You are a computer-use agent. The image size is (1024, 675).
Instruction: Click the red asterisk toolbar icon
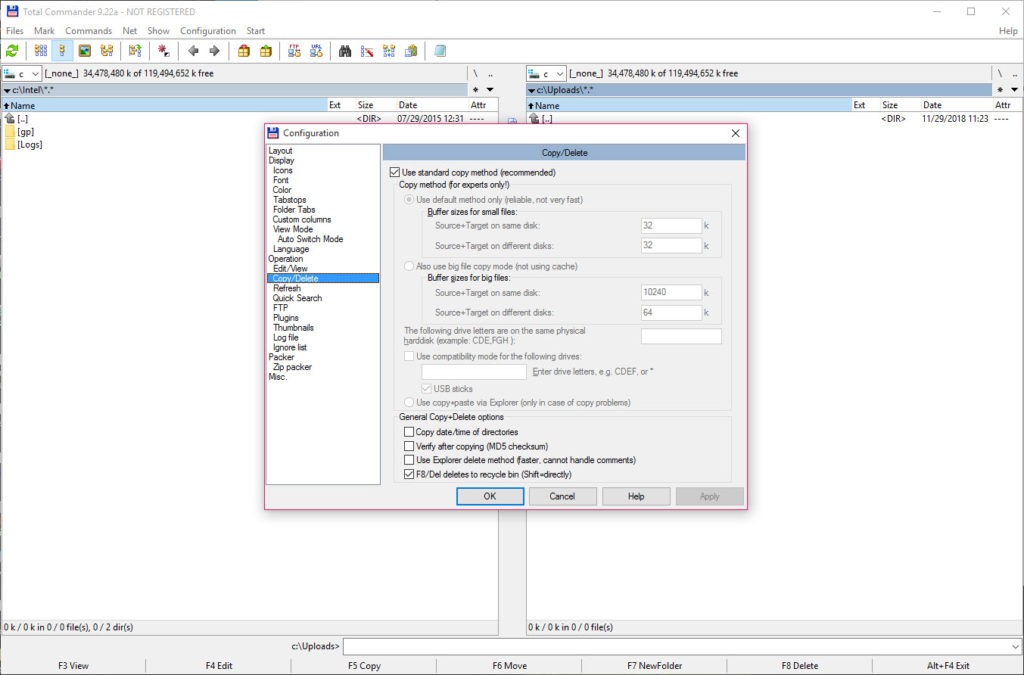click(x=163, y=51)
